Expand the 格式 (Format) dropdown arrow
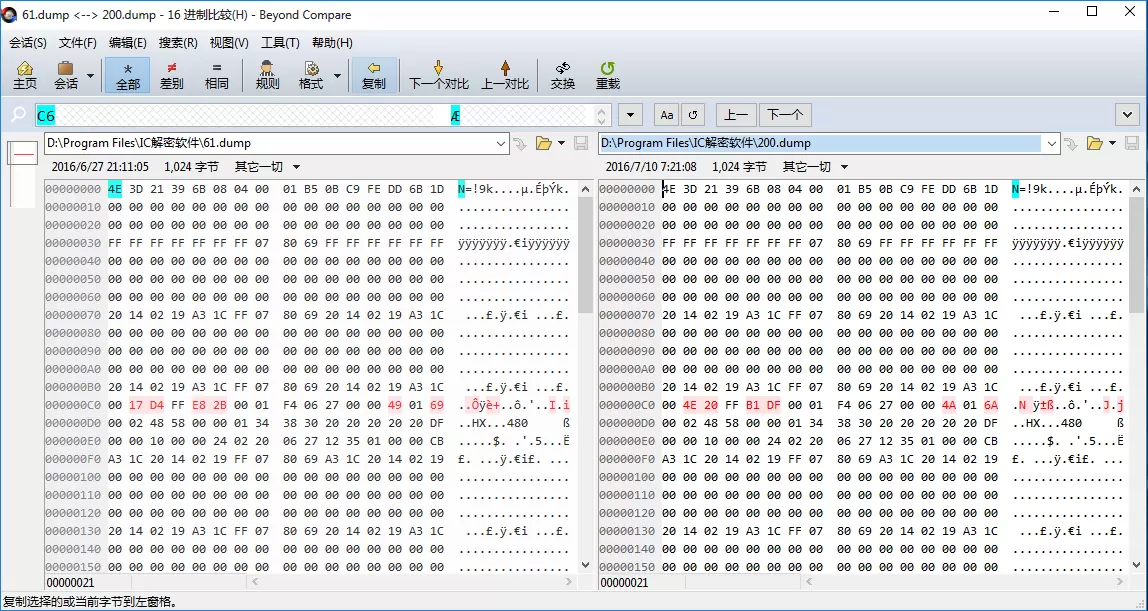 pos(337,76)
